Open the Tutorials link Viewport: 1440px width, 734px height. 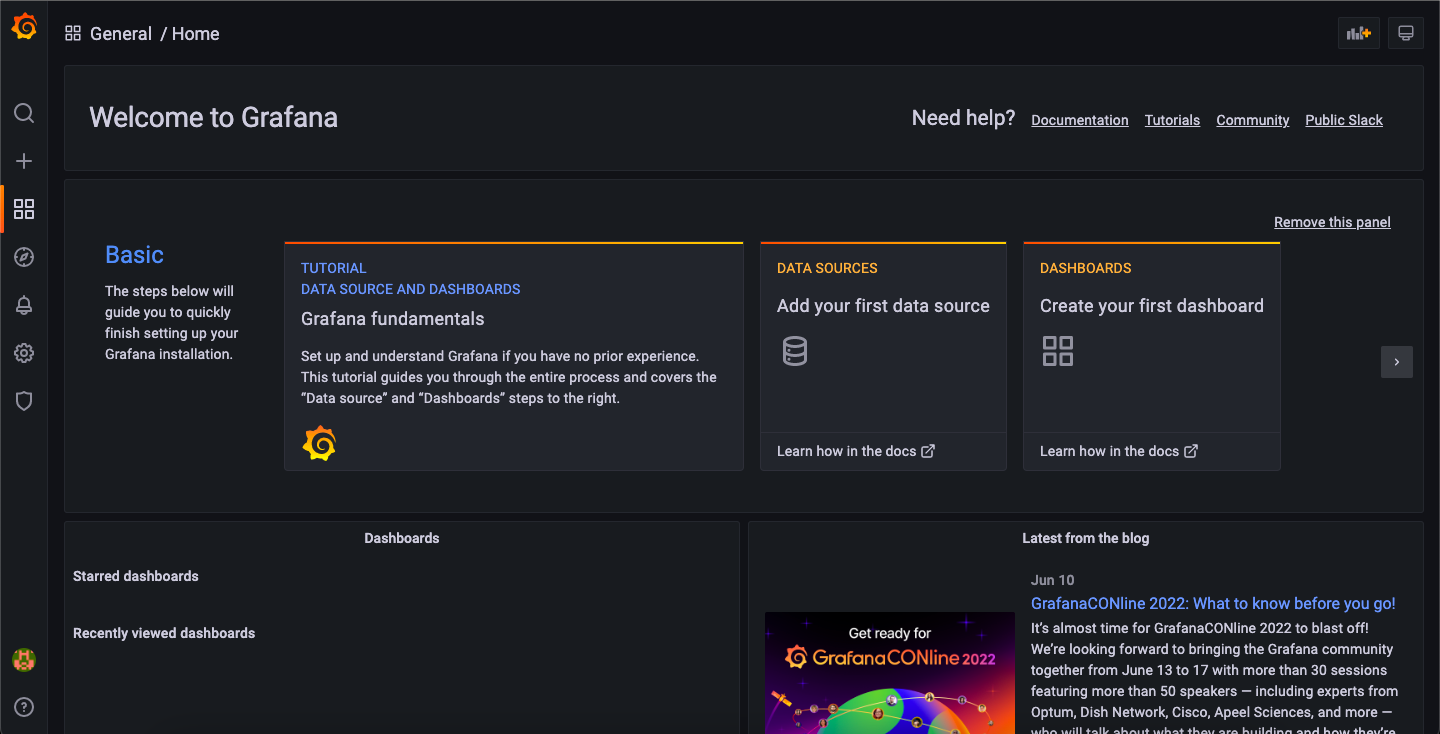pos(1172,120)
